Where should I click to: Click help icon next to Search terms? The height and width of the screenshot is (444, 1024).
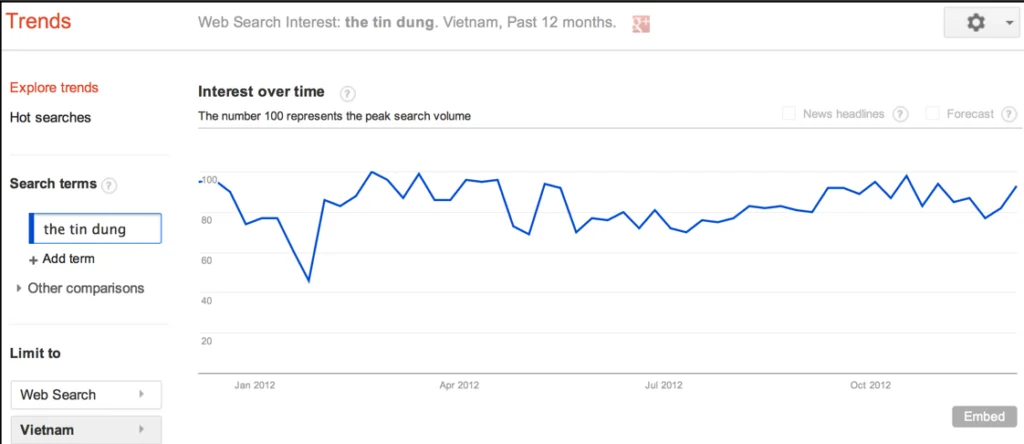point(109,185)
